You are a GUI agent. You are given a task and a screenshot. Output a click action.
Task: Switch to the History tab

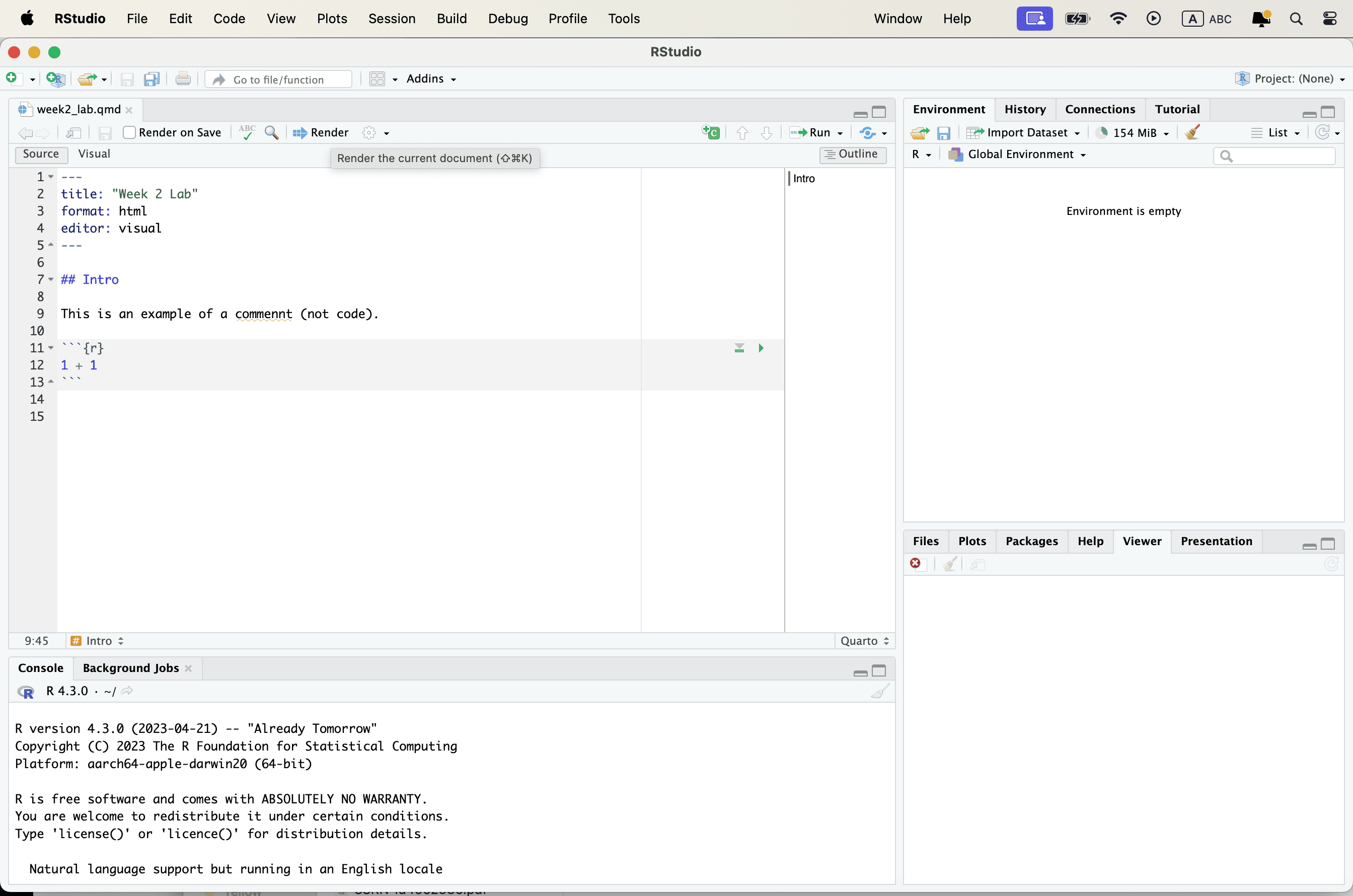pyautogui.click(x=1025, y=109)
